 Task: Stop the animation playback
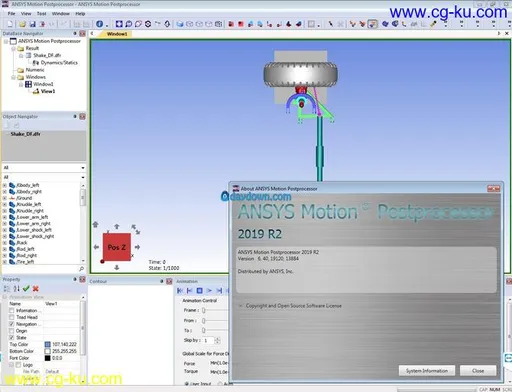tap(199, 291)
